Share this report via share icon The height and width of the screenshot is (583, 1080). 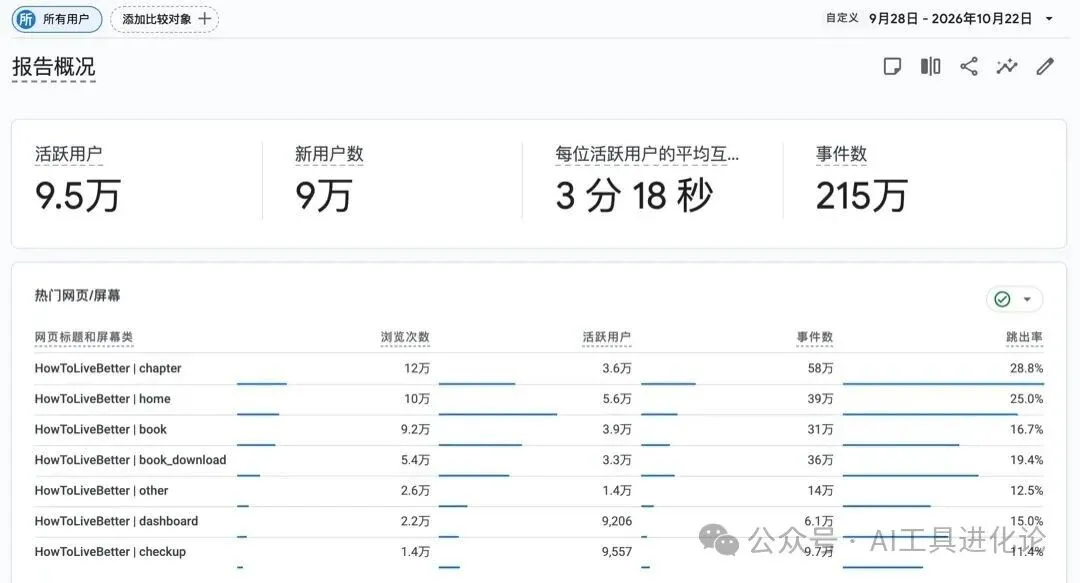pos(969,66)
